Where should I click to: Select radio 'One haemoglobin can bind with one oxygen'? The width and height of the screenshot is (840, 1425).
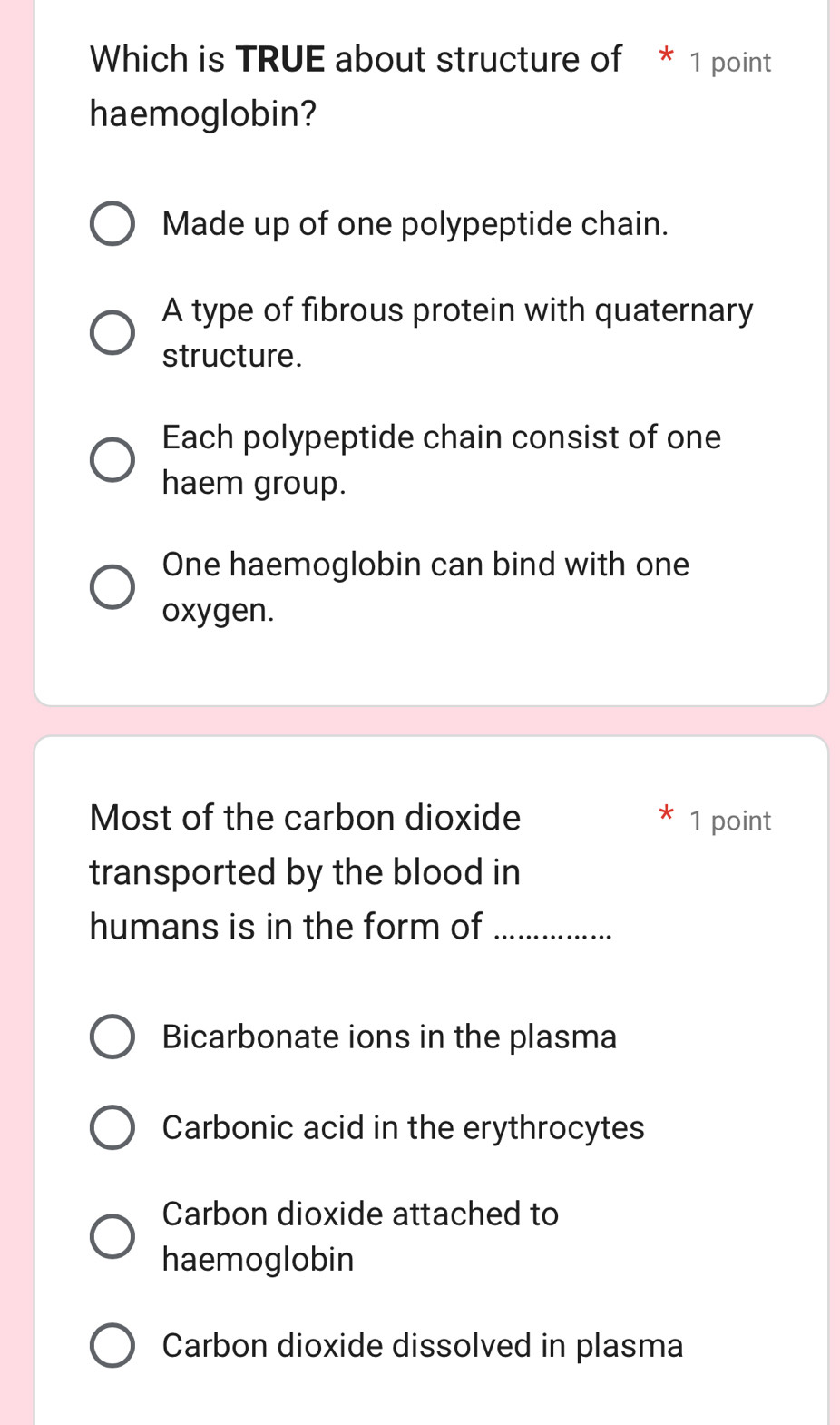pyautogui.click(x=112, y=587)
